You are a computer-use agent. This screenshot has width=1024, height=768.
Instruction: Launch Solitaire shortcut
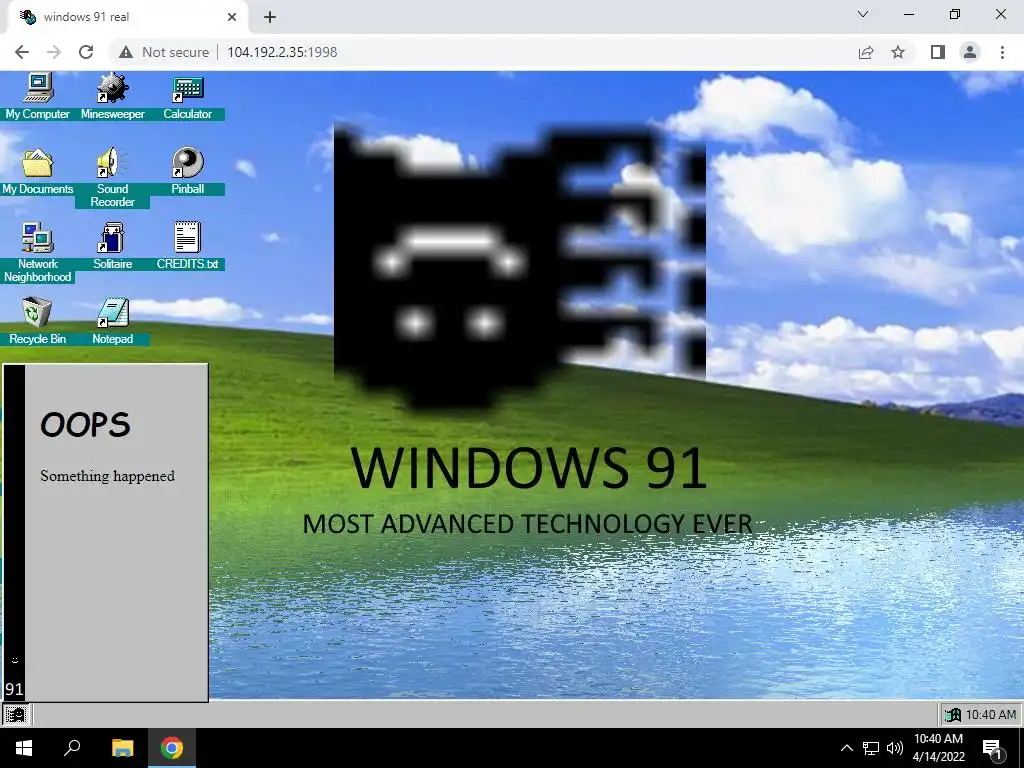point(112,246)
